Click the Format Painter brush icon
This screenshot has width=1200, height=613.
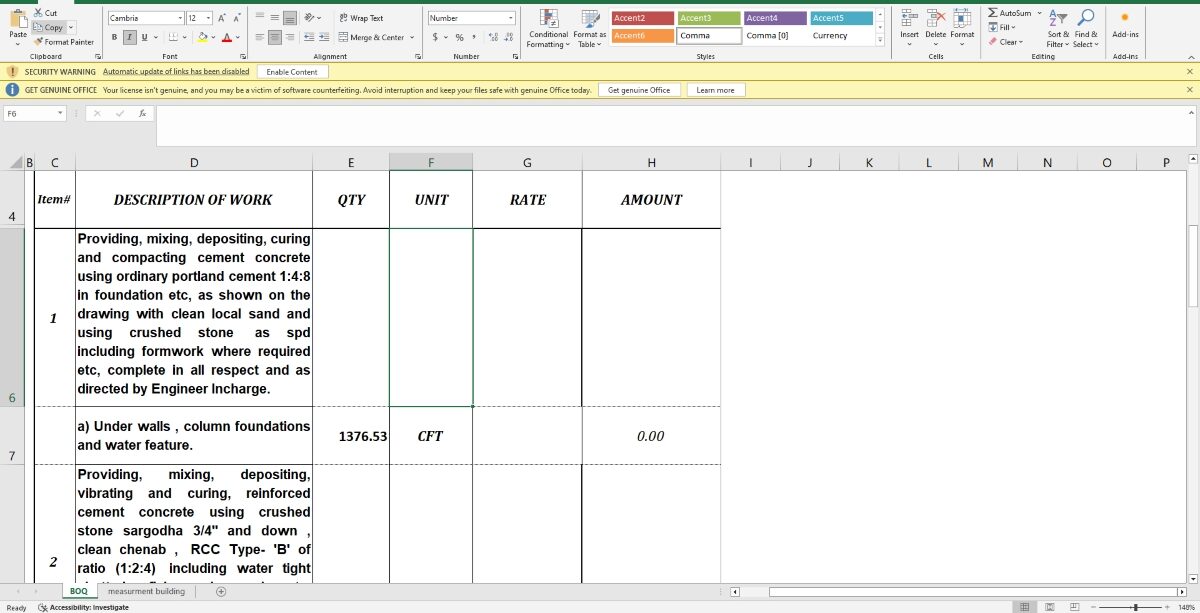(38, 42)
